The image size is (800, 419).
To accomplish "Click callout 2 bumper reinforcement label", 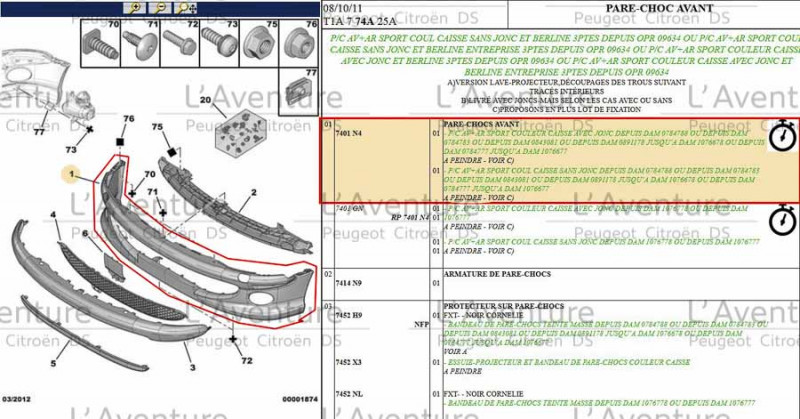I will coord(254,192).
